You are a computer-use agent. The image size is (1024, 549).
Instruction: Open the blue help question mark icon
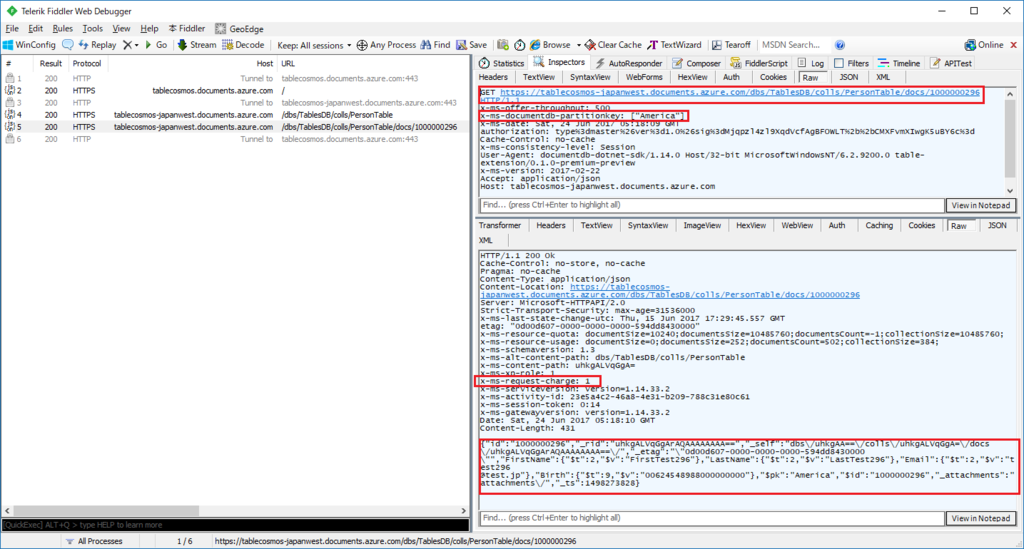[x=840, y=45]
